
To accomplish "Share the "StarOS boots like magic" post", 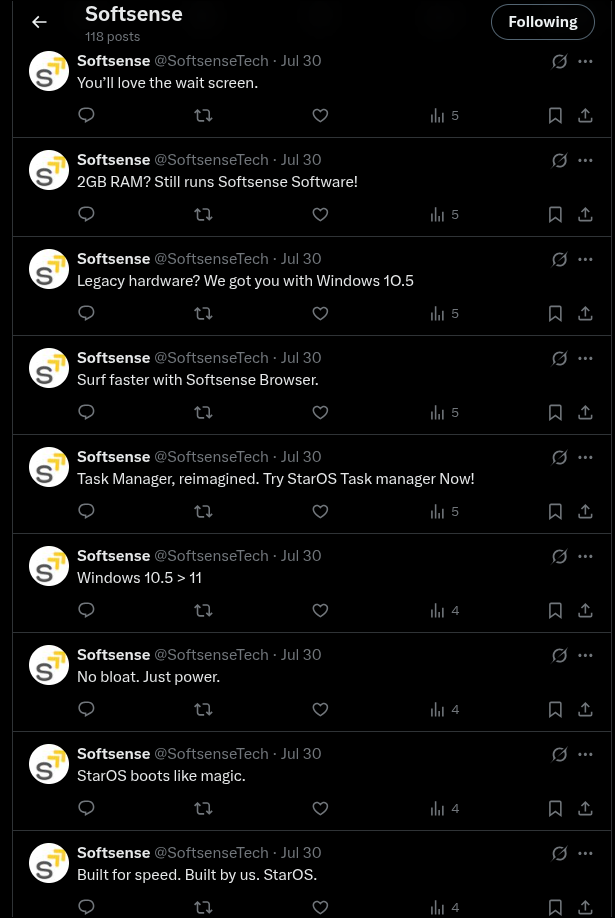I will (x=585, y=809).
